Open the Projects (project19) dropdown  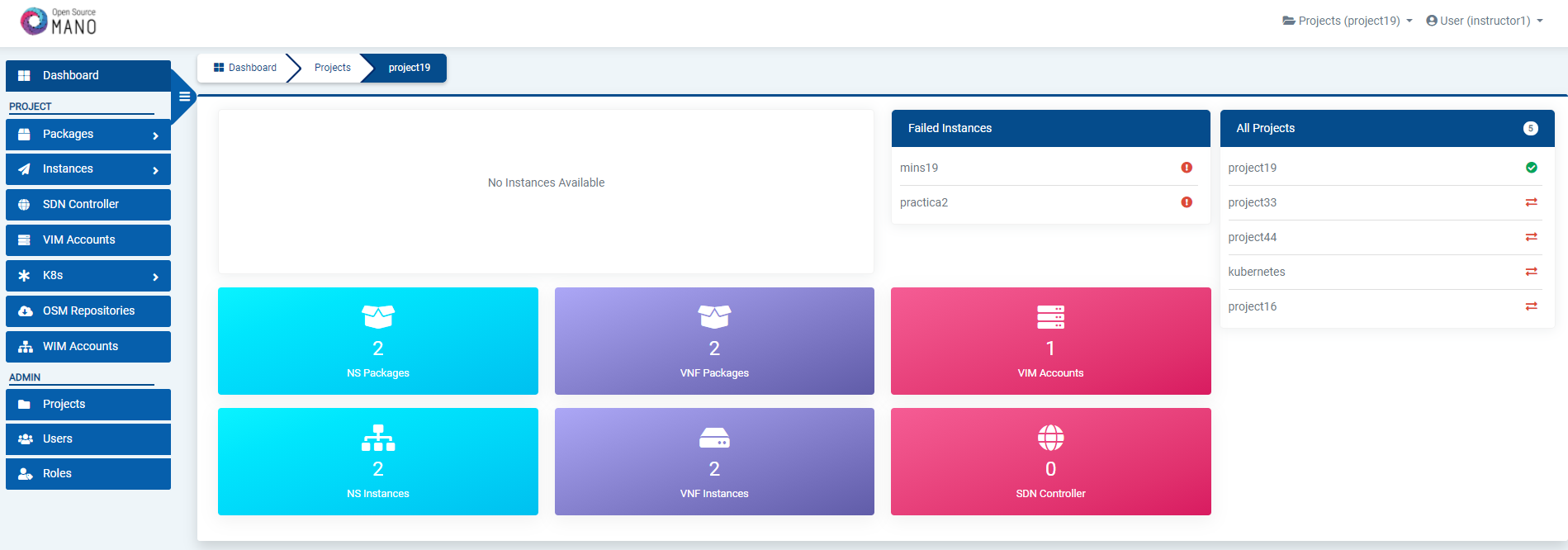point(1348,21)
